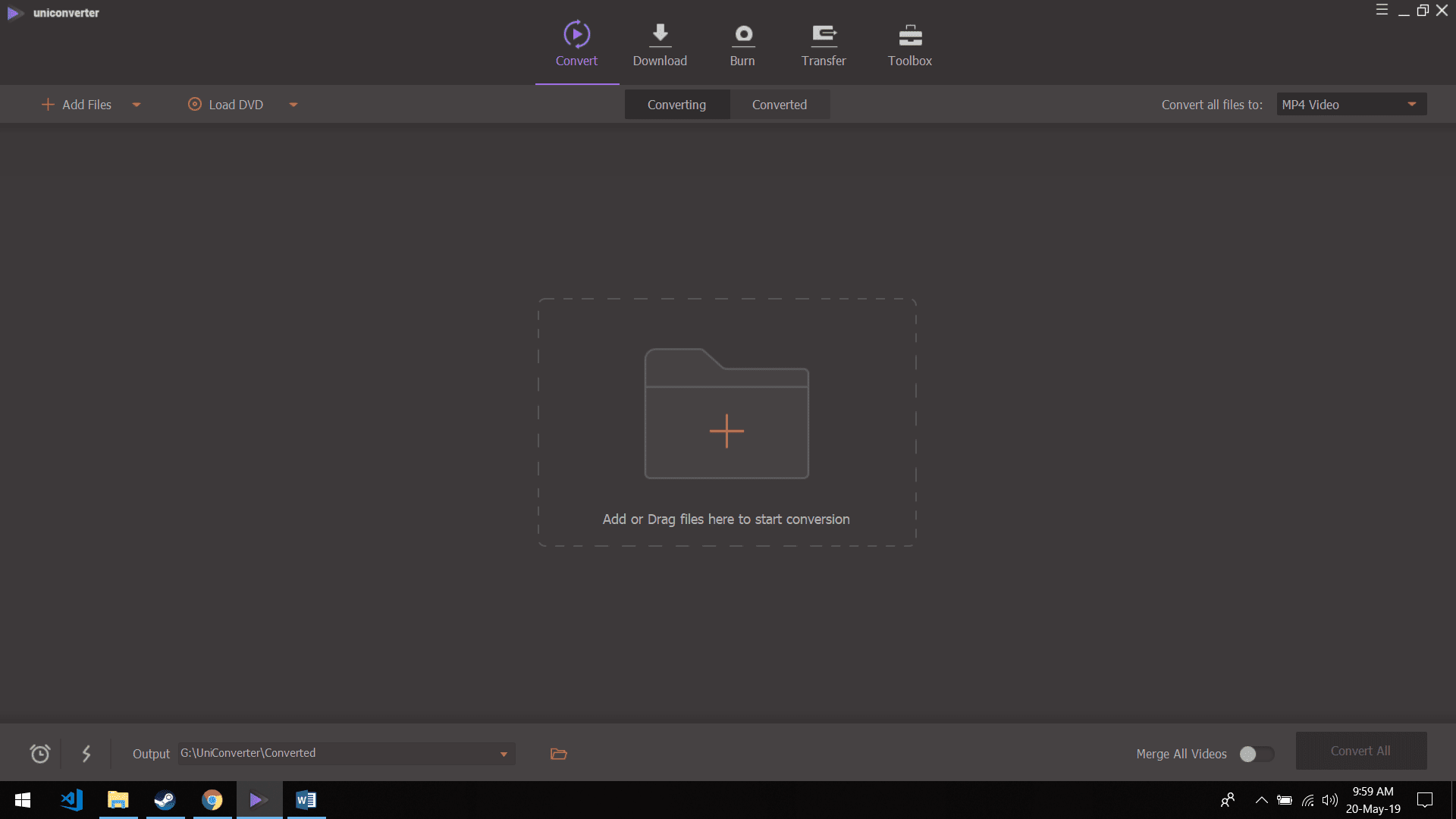Click the hamburger menu icon

pos(1382,10)
